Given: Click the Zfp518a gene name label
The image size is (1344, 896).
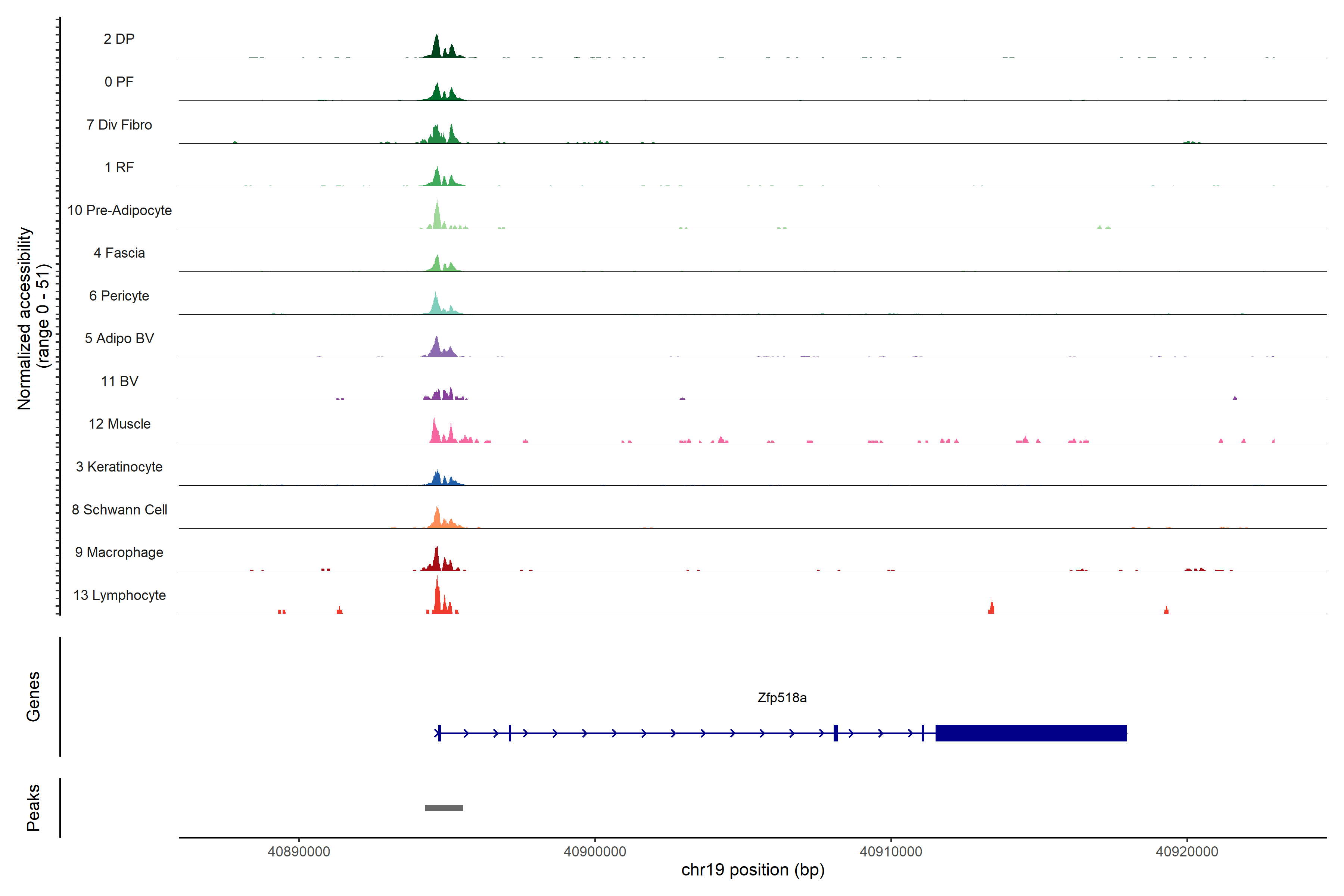Looking at the screenshot, I should tap(782, 698).
